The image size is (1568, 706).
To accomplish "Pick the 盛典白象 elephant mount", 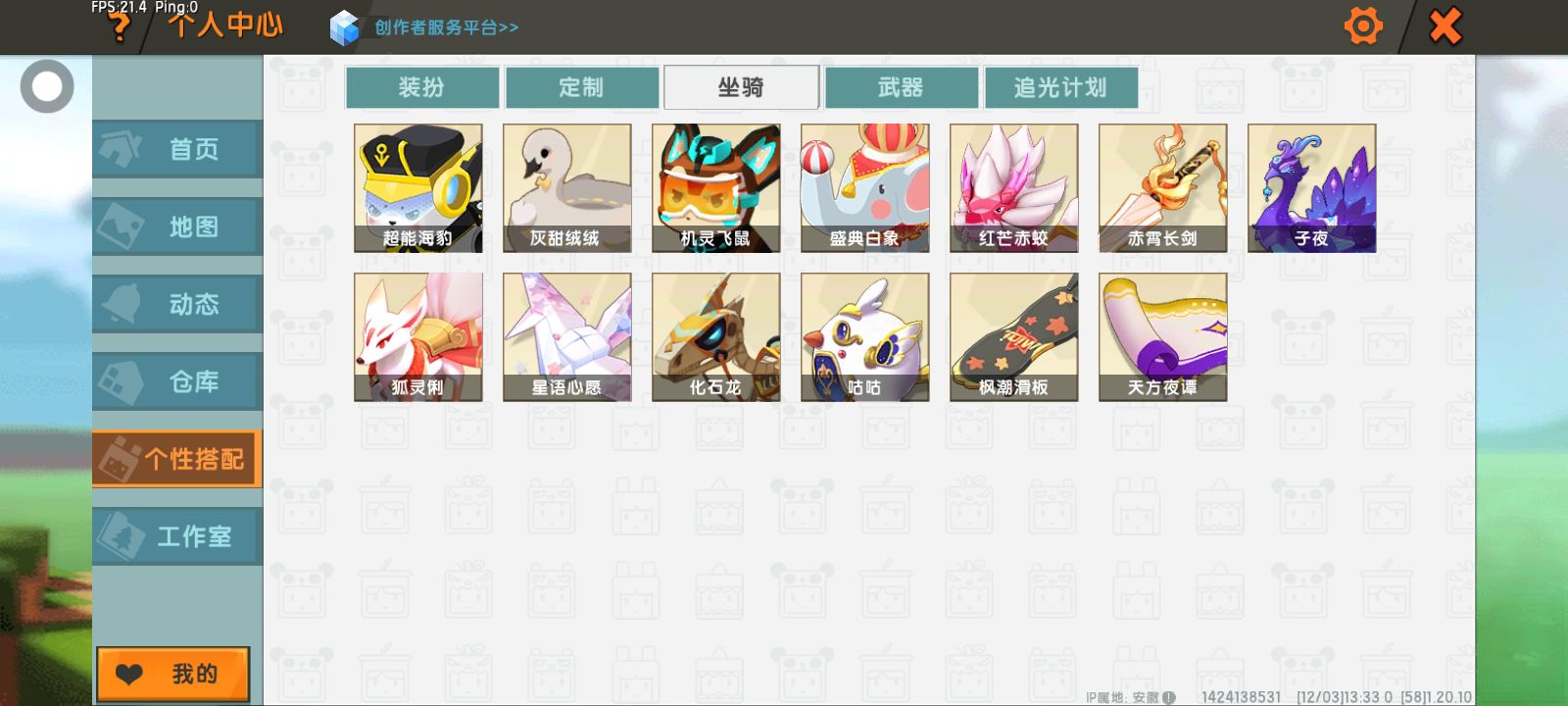I will (865, 188).
